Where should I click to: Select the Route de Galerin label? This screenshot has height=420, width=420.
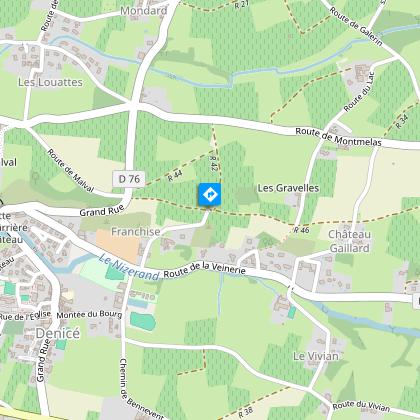tap(356, 27)
